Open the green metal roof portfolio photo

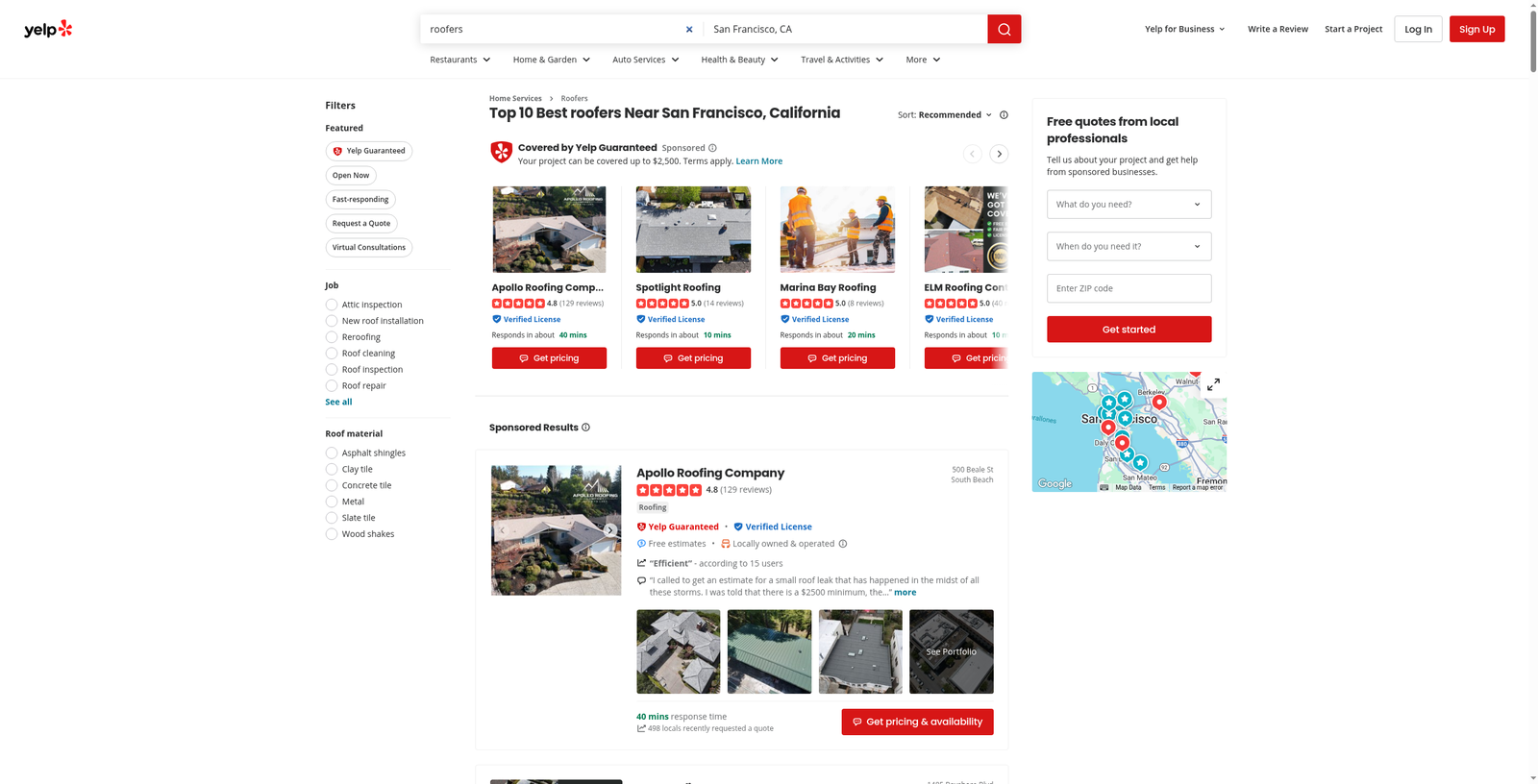[x=769, y=651]
